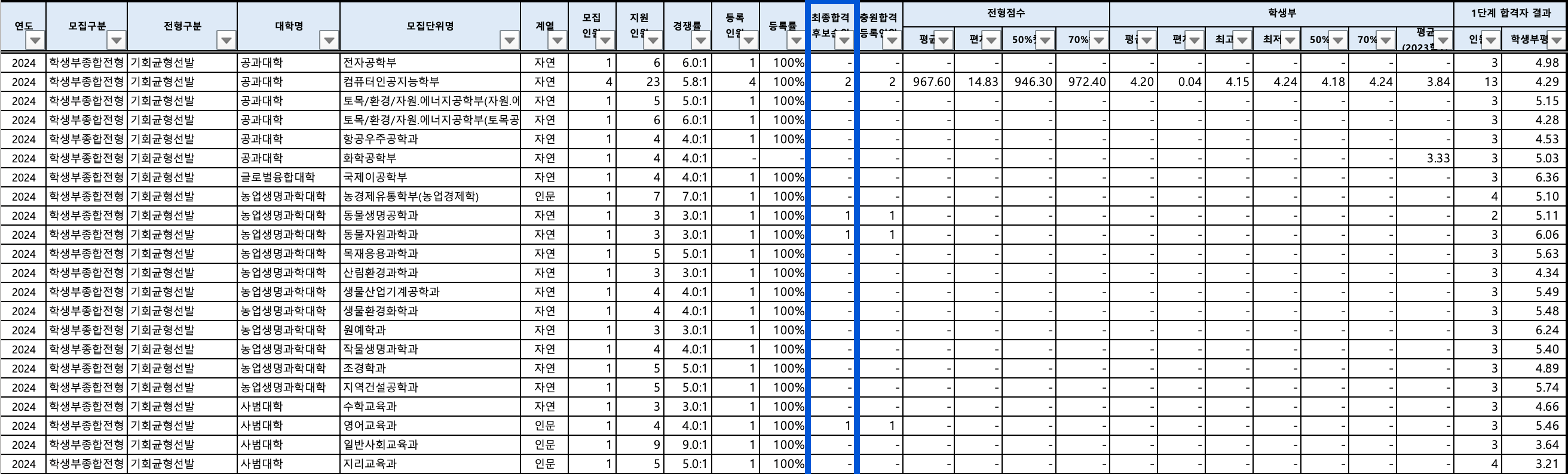Open the 학생부 편차 filter dropdown
1568x474 pixels.
[x=1195, y=40]
